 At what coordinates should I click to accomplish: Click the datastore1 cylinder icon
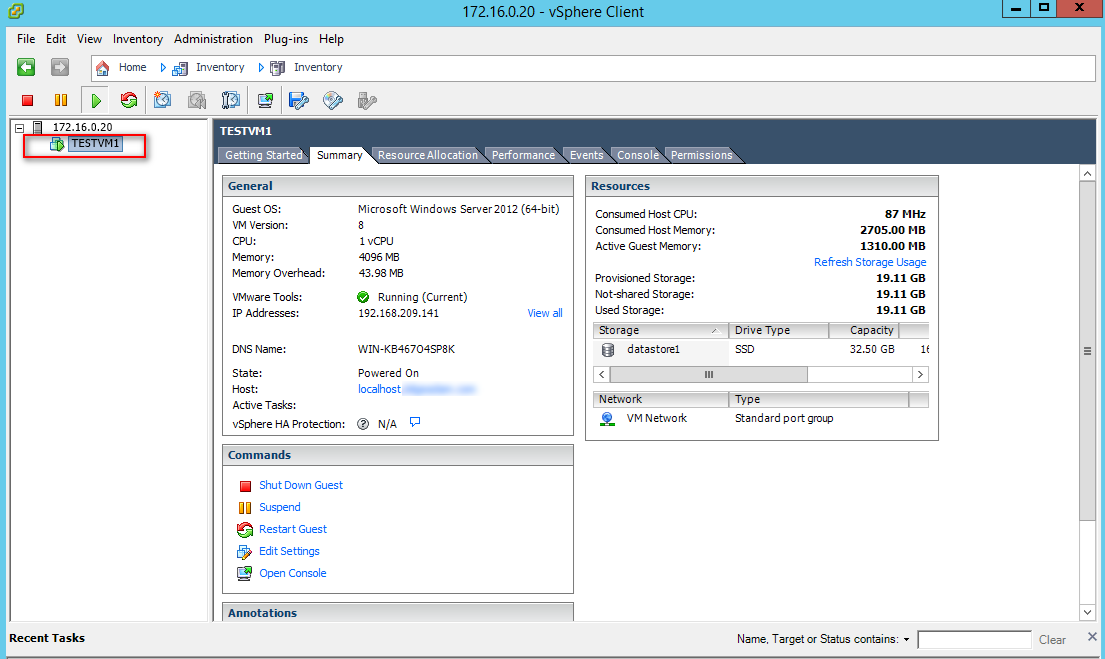click(608, 350)
